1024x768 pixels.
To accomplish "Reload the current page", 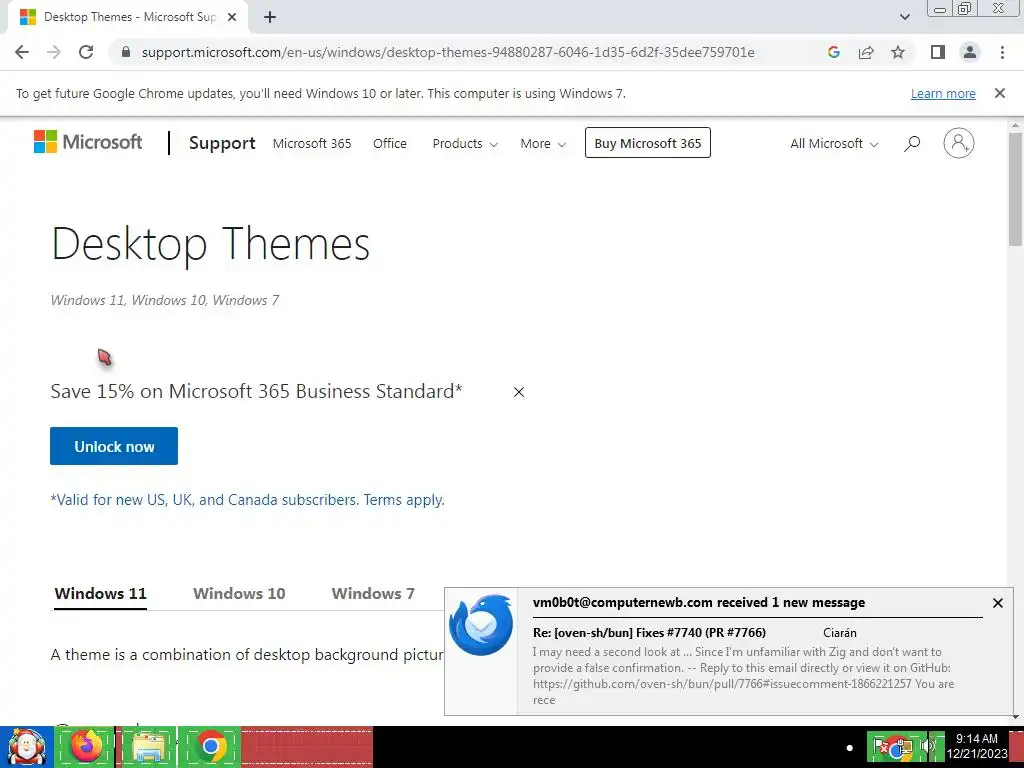I will coord(86,52).
